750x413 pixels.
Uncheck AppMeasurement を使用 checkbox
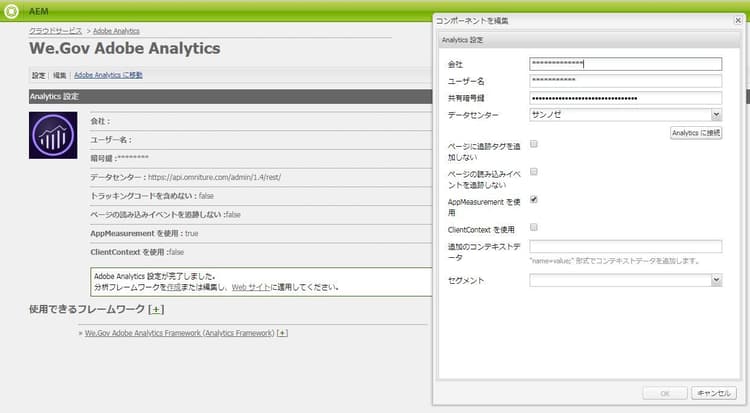tap(534, 200)
